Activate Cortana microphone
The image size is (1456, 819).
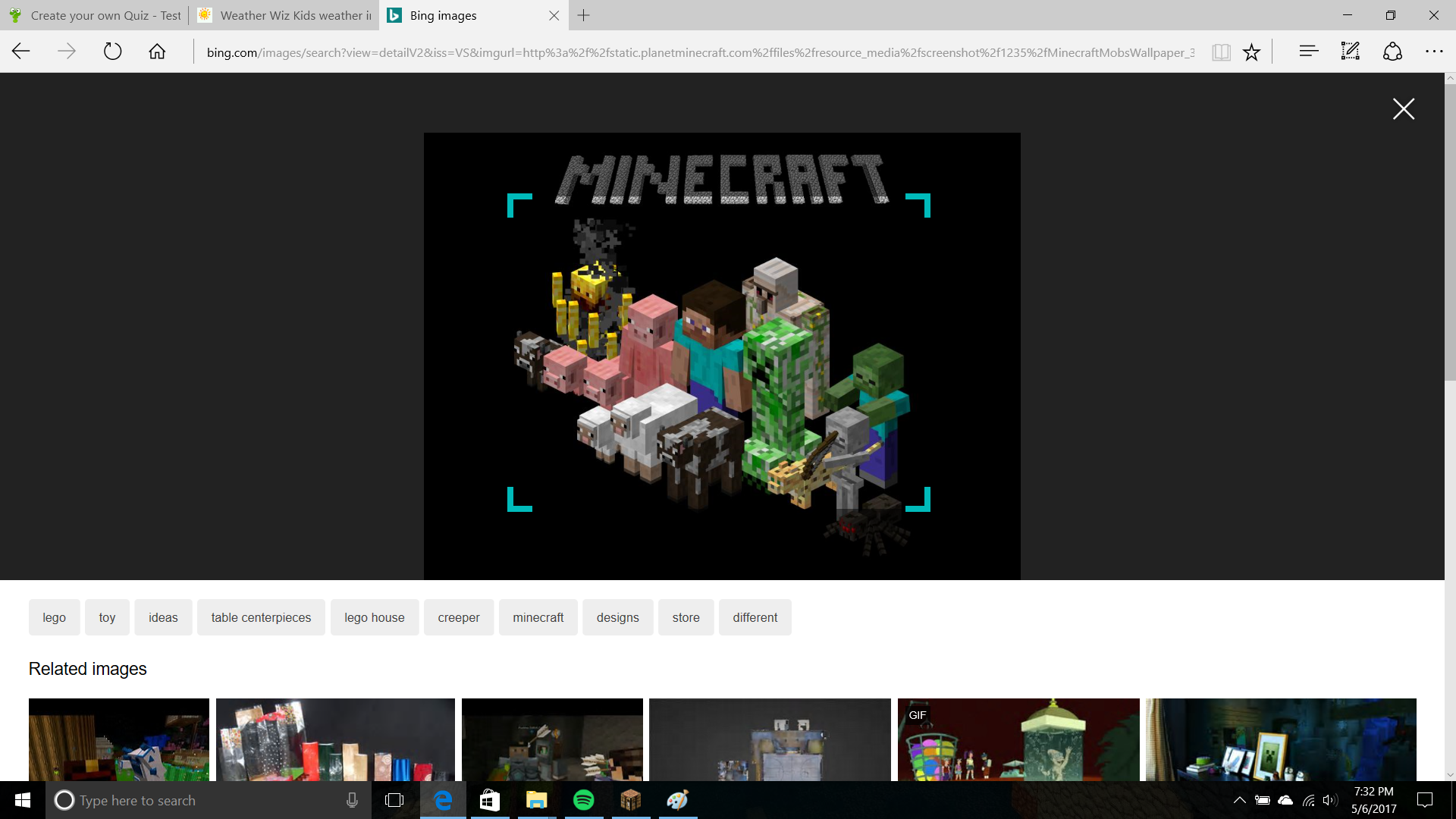point(352,800)
